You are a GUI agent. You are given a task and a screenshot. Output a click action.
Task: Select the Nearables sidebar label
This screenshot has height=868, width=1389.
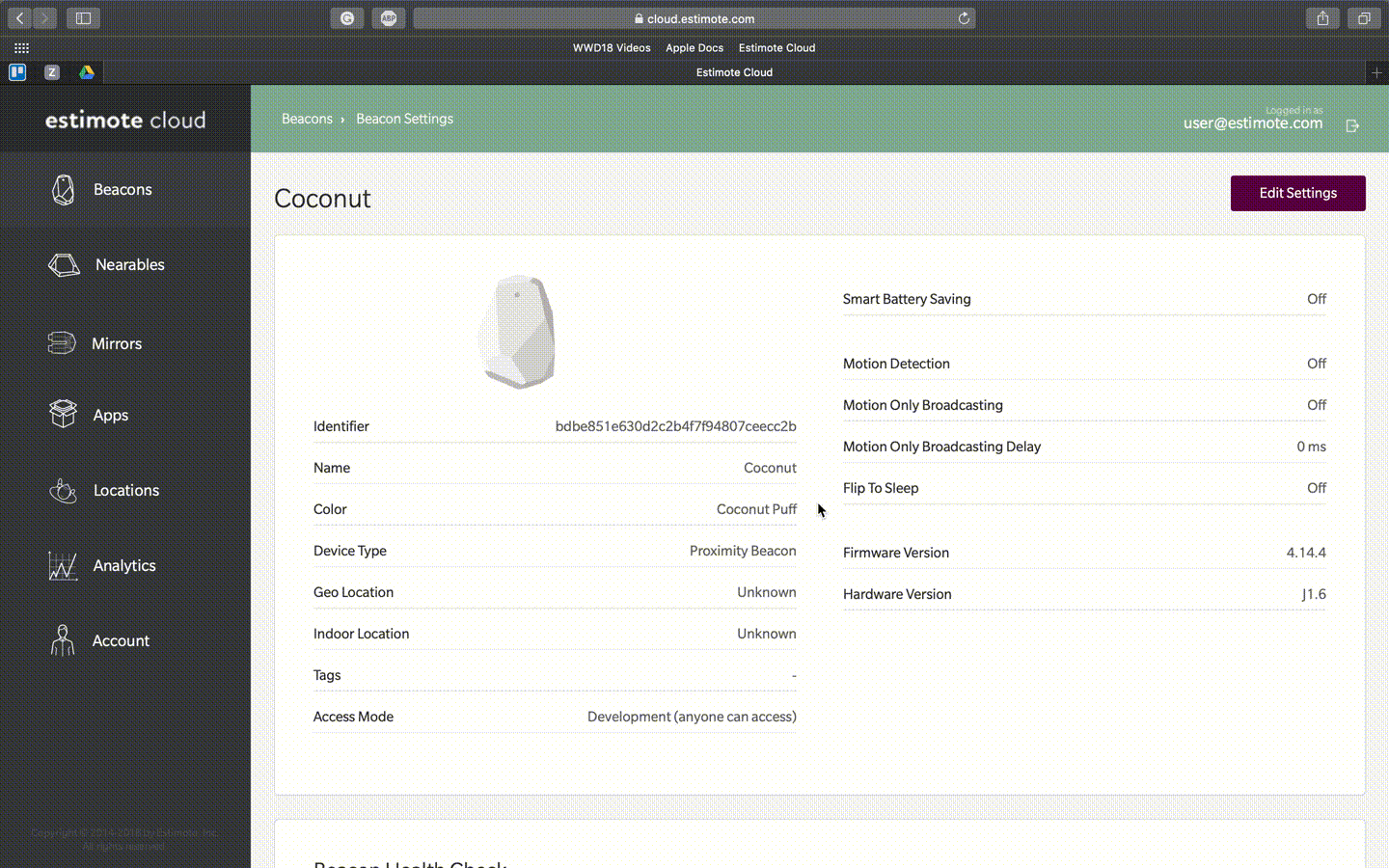pos(130,265)
